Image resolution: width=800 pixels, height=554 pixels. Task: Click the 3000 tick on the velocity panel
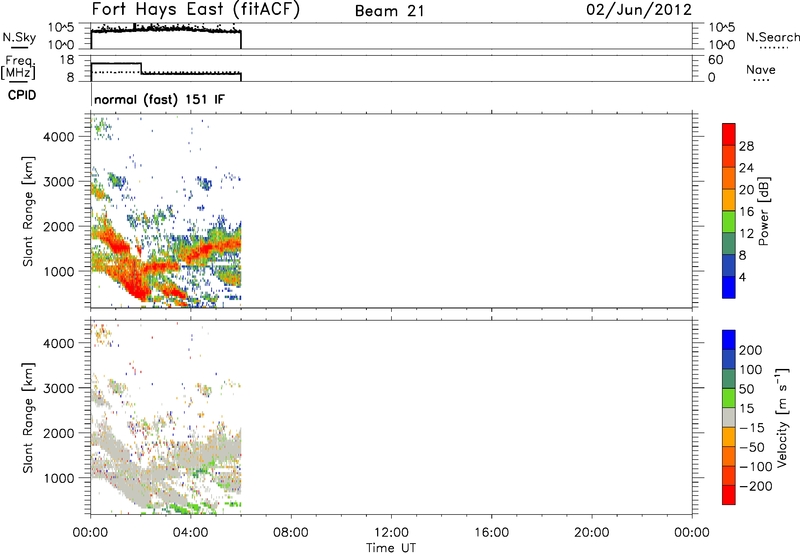coord(59,388)
